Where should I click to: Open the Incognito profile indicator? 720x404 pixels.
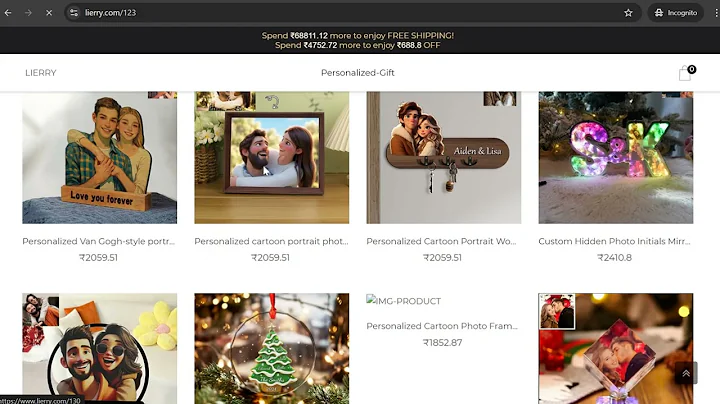675,13
